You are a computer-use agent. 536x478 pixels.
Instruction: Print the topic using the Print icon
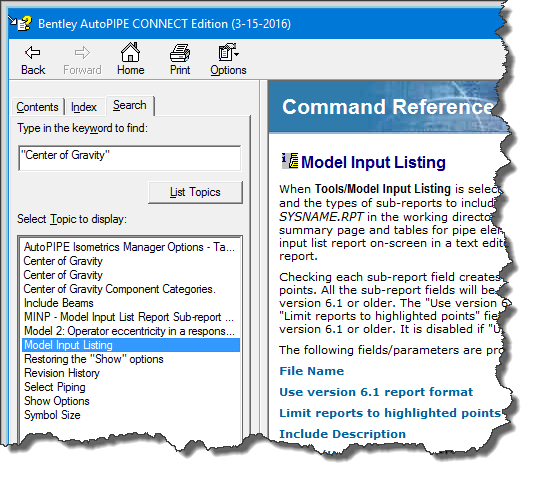[180, 53]
